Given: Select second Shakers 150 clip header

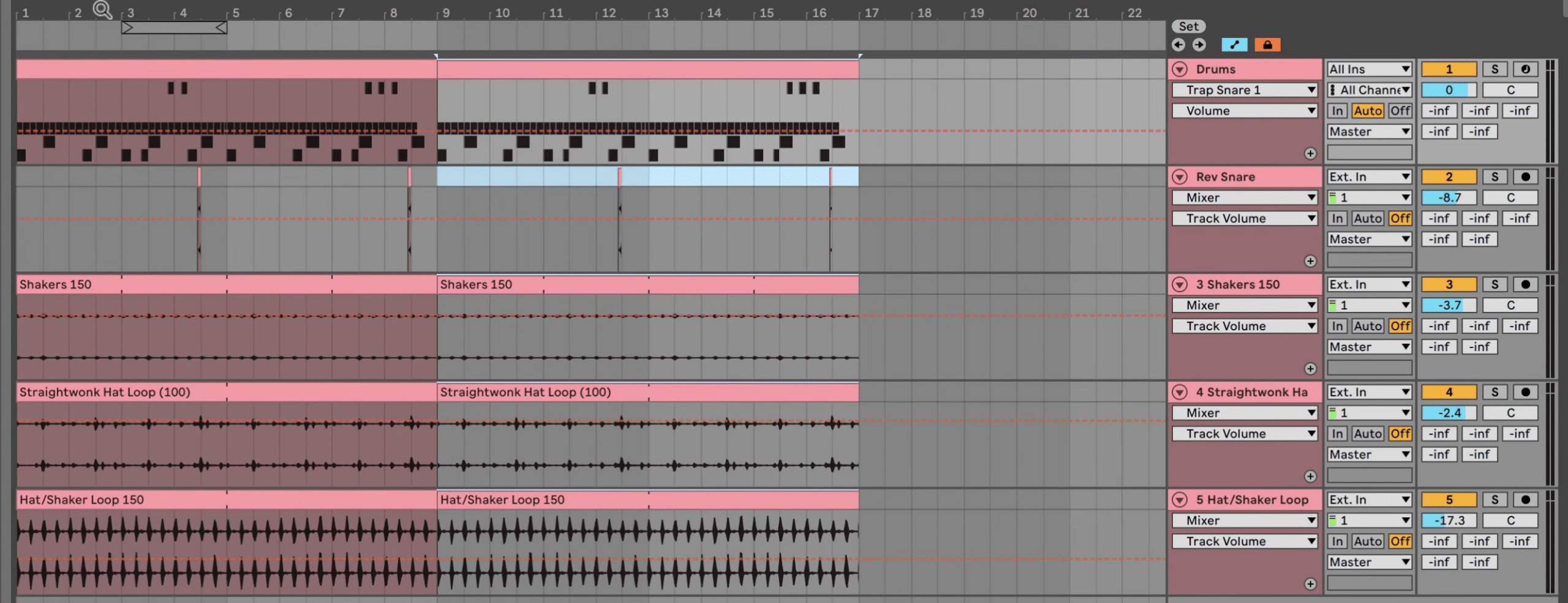Looking at the screenshot, I should coord(647,284).
